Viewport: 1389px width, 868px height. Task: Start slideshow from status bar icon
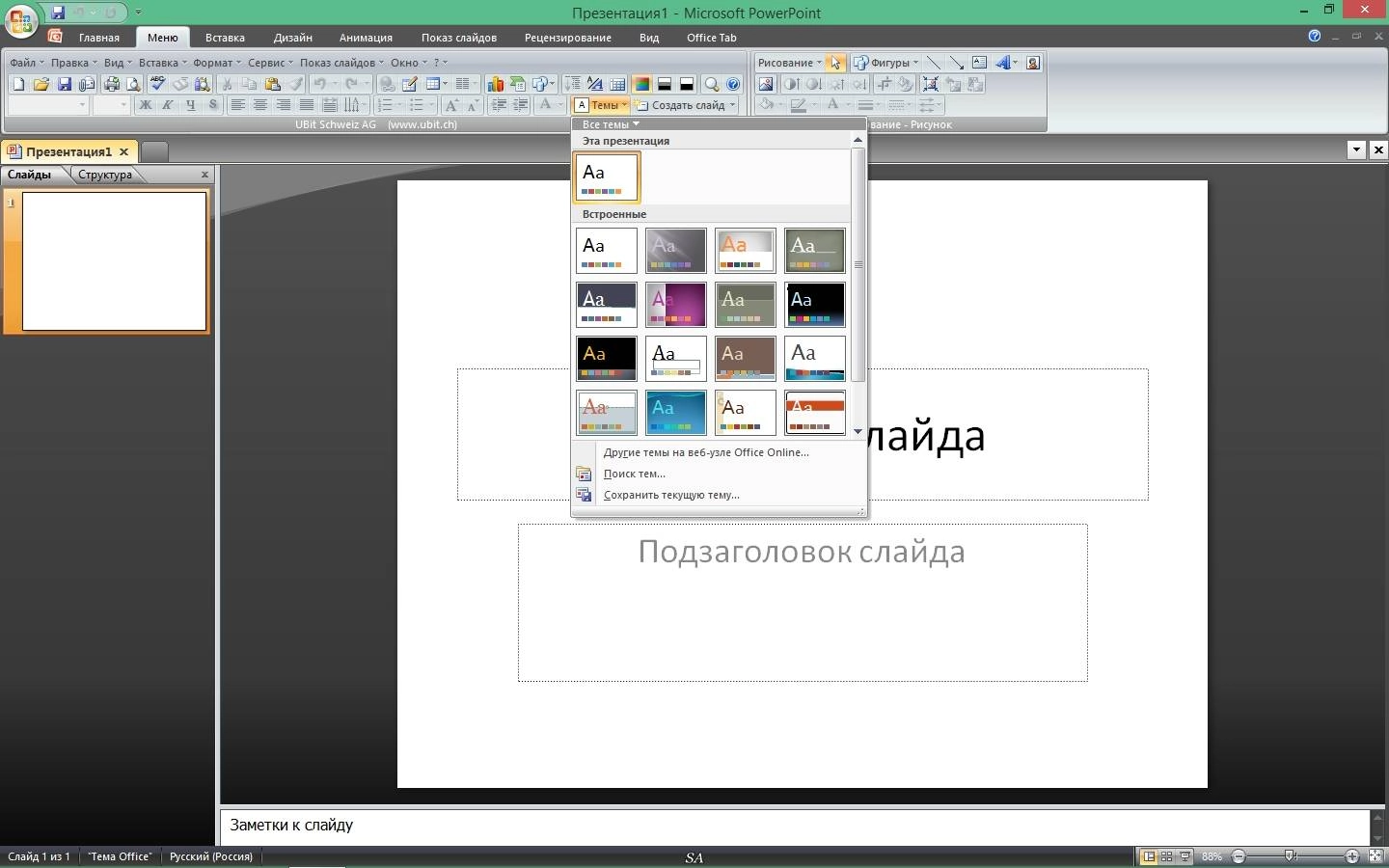pyautogui.click(x=1185, y=856)
